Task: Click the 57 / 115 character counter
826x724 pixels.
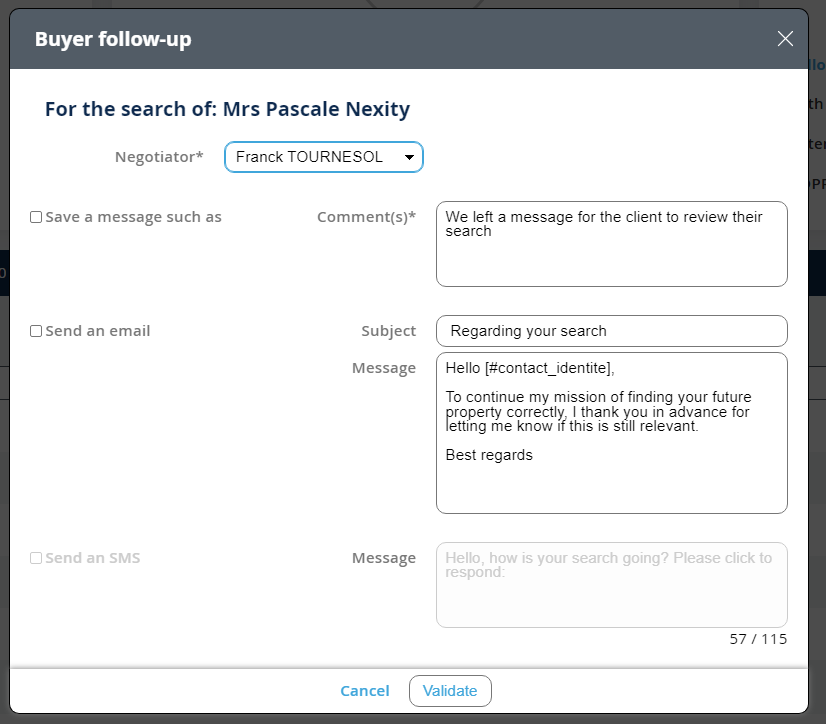Action: coord(758,639)
